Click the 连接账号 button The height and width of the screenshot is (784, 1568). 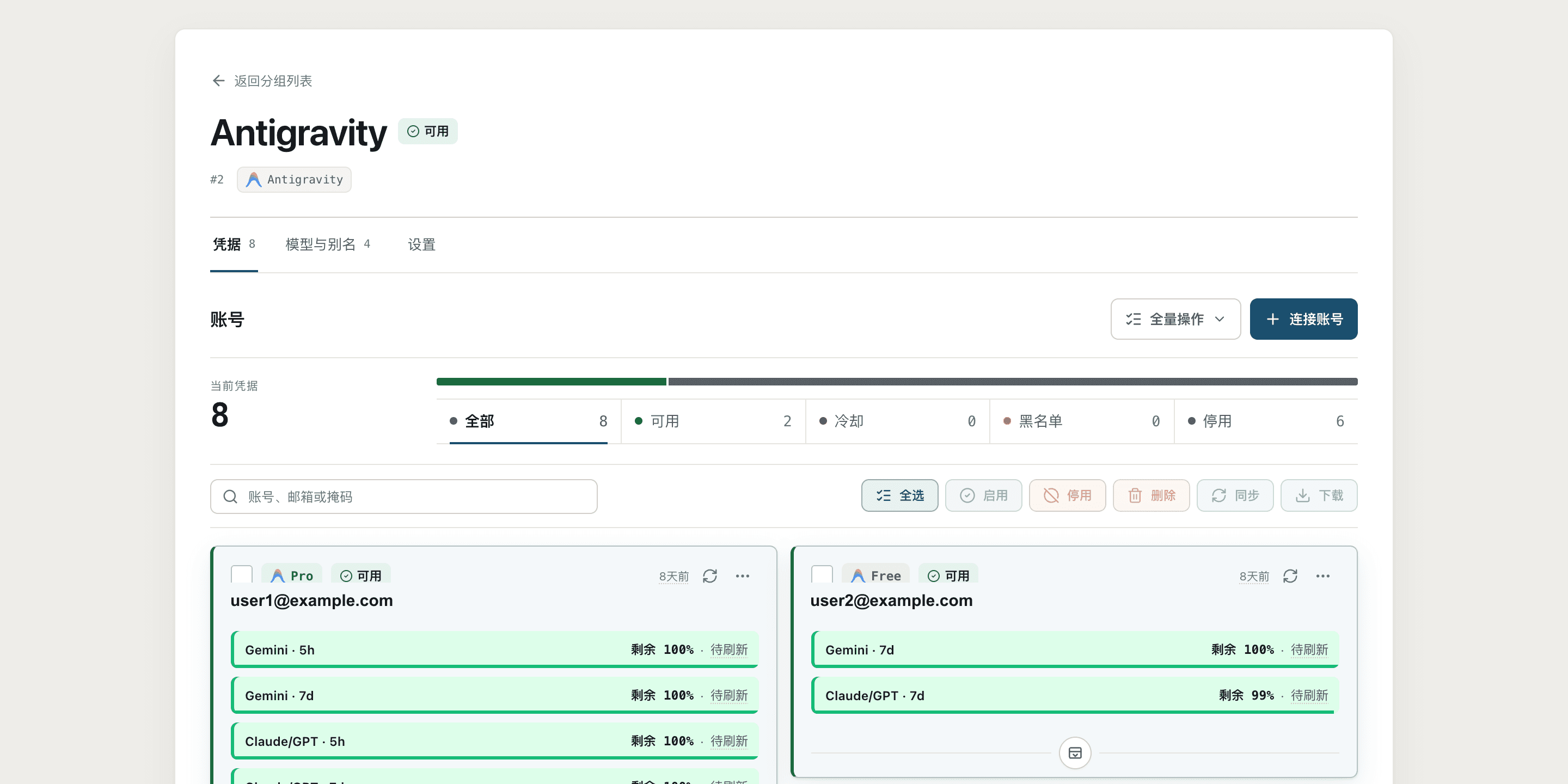pos(1303,319)
